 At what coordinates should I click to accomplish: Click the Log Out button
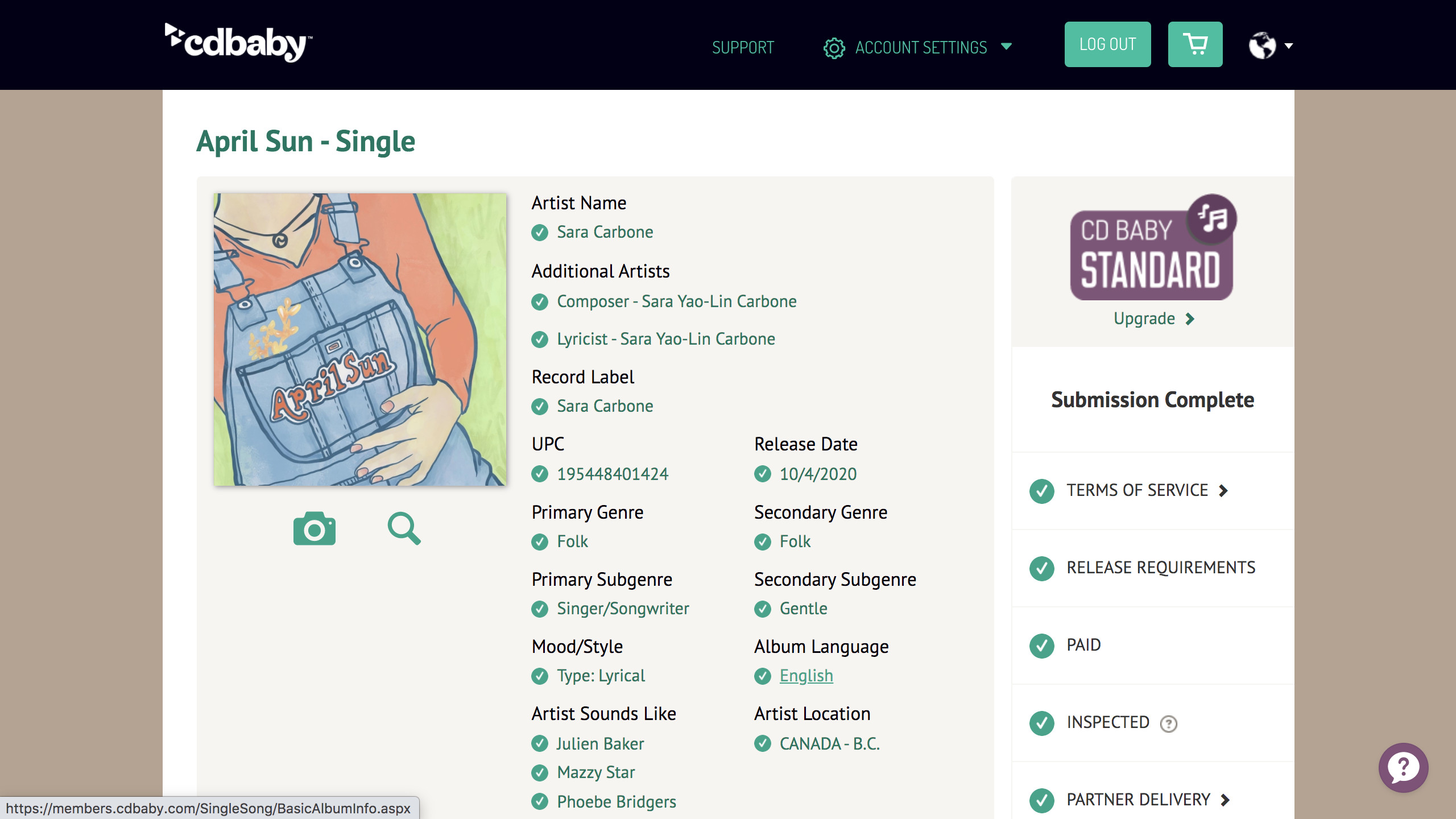click(x=1109, y=44)
